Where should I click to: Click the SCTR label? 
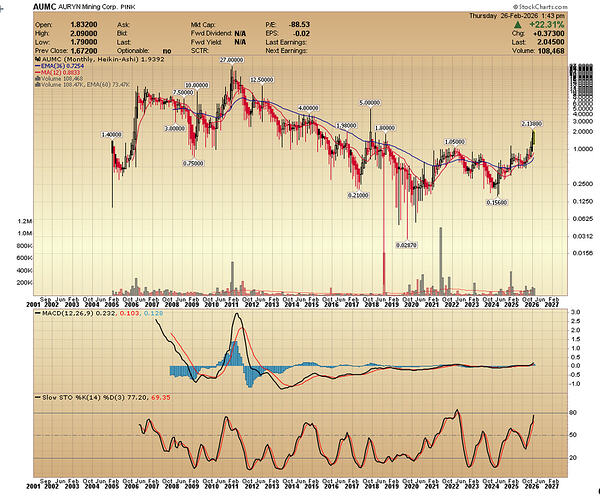(x=199, y=51)
